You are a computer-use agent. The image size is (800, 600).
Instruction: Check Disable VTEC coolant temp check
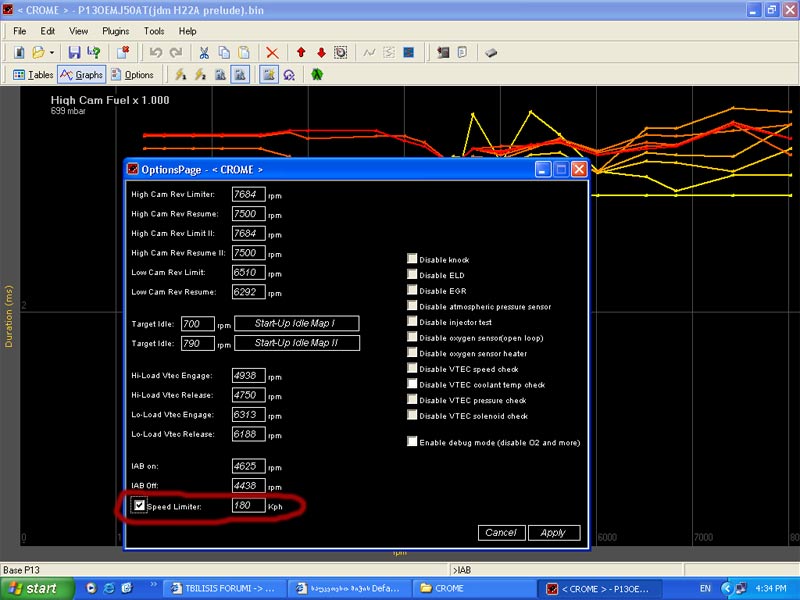click(412, 384)
